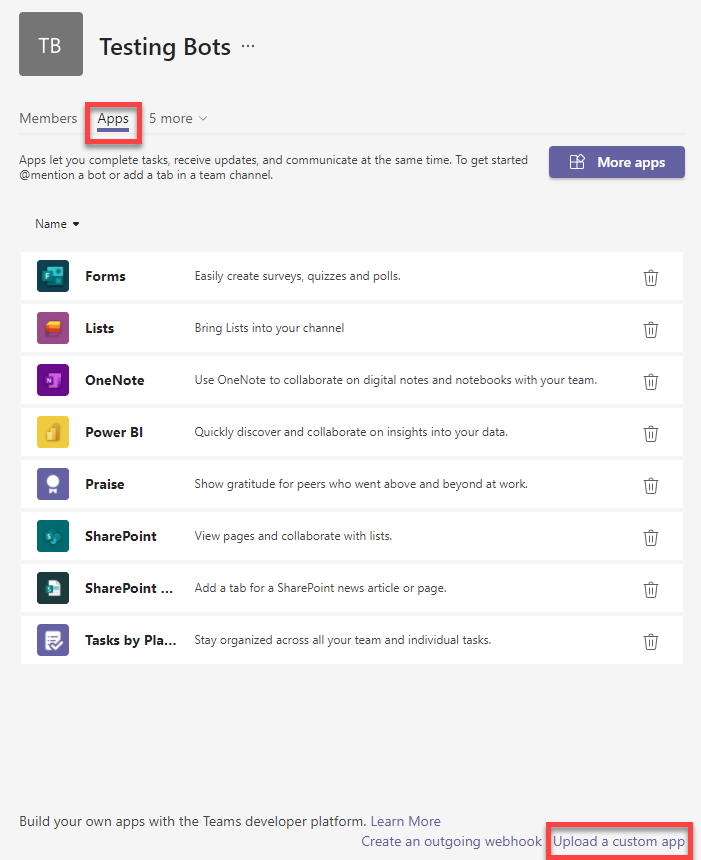This screenshot has height=860, width=701.
Task: Click the OneNote app icon
Action: [53, 380]
